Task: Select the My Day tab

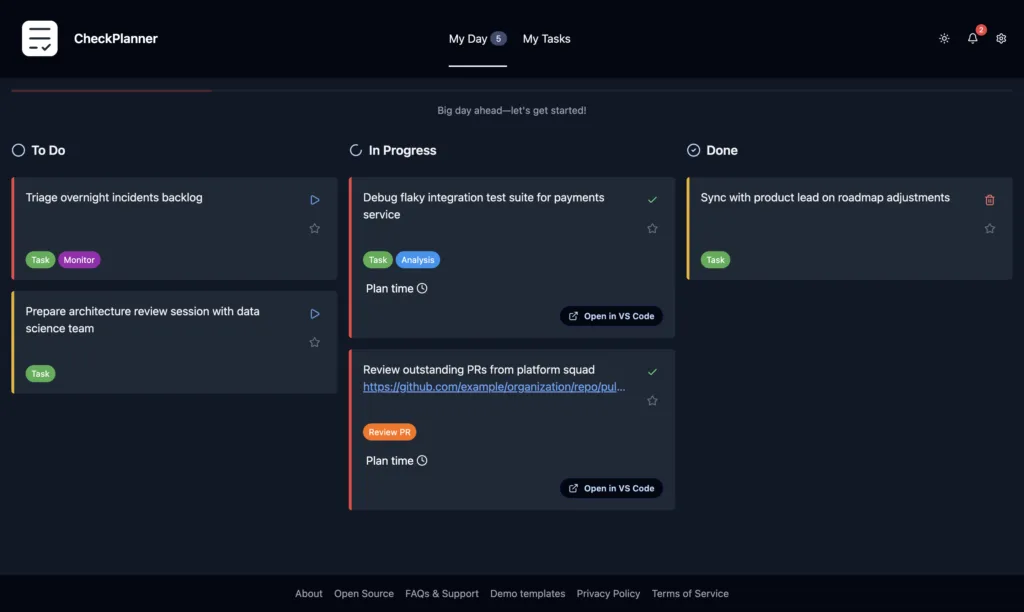Action: (x=466, y=38)
